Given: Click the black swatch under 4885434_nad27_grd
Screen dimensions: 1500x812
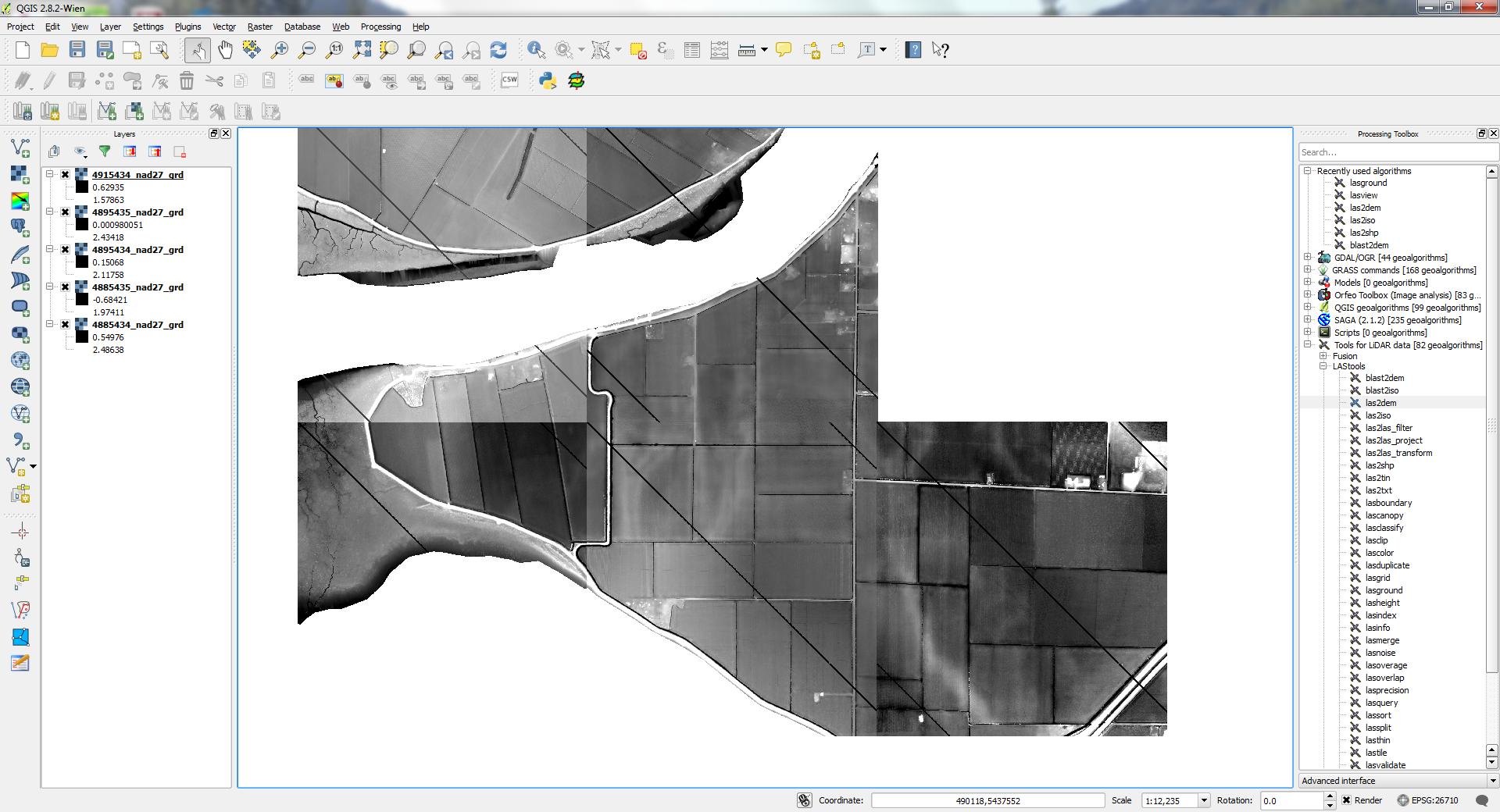Looking at the screenshot, I should [82, 337].
